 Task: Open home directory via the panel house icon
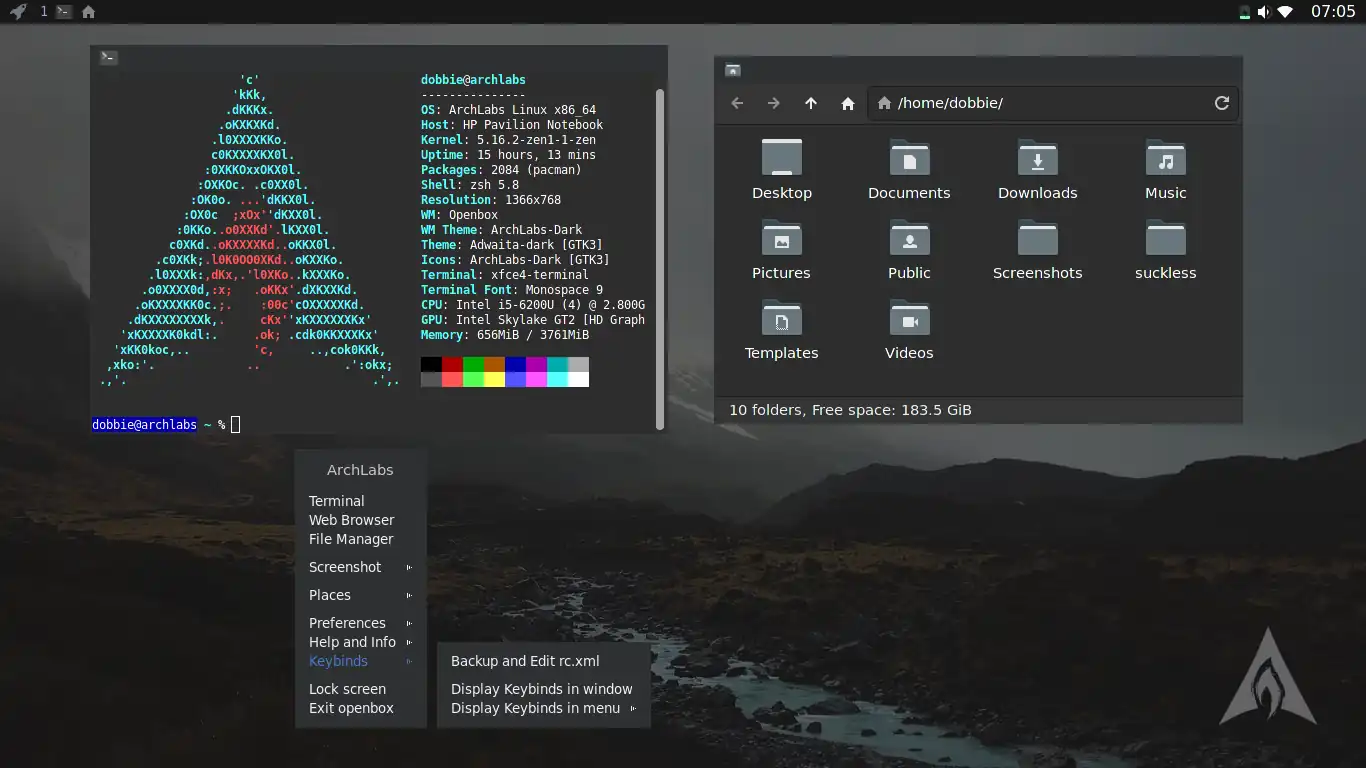click(88, 11)
